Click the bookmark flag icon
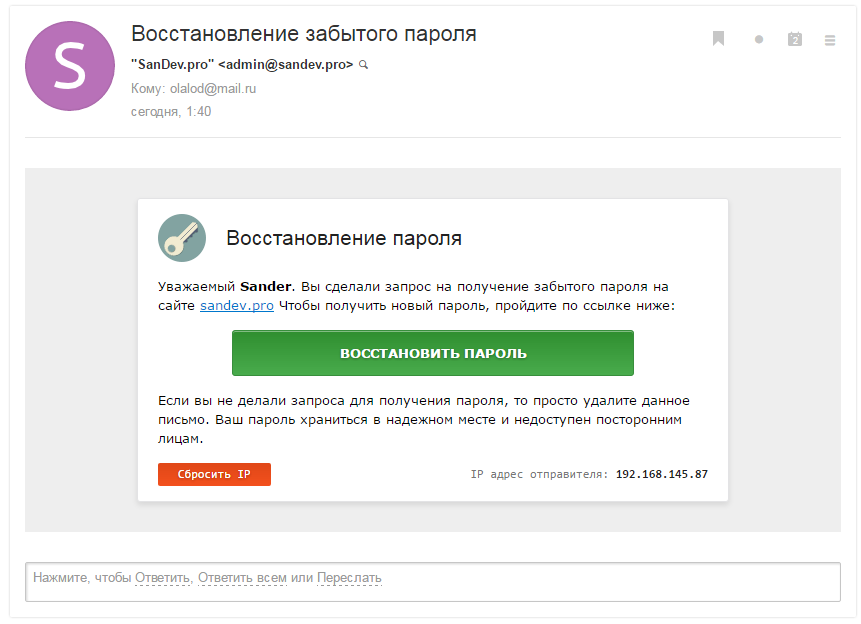The height and width of the screenshot is (624, 861). coord(718,39)
